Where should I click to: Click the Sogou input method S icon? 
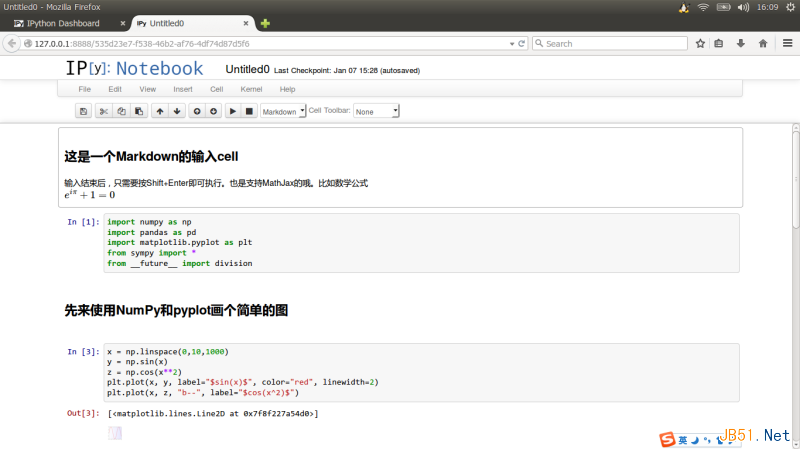[667, 439]
